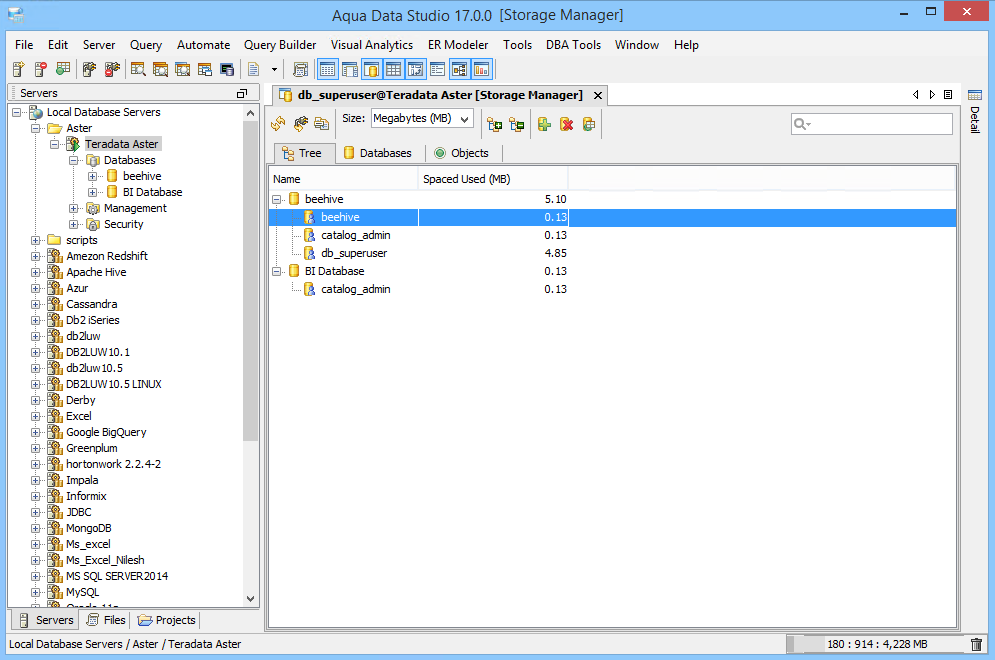Sort by Name column header
The height and width of the screenshot is (660, 995).
343,179
